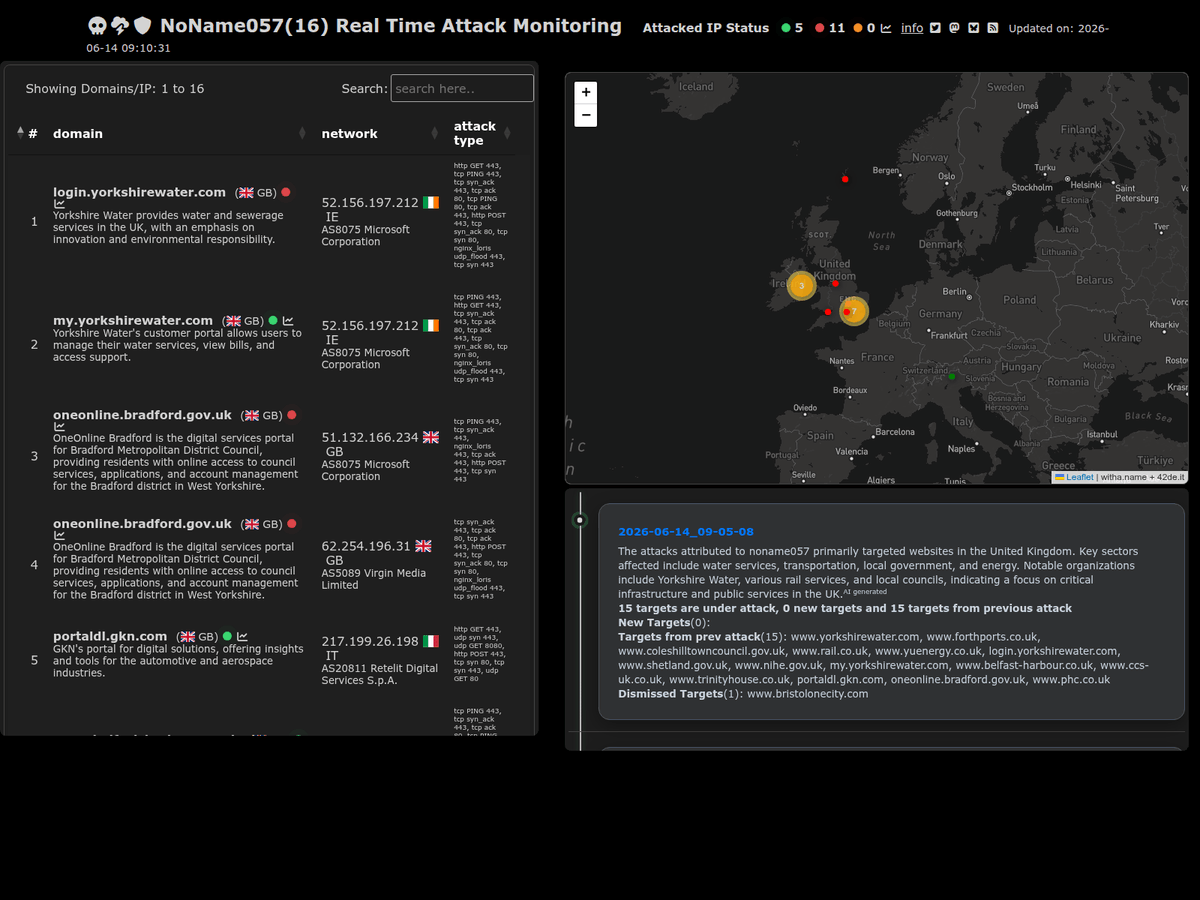Sort table by # column
The image size is (1200, 900).
point(27,133)
